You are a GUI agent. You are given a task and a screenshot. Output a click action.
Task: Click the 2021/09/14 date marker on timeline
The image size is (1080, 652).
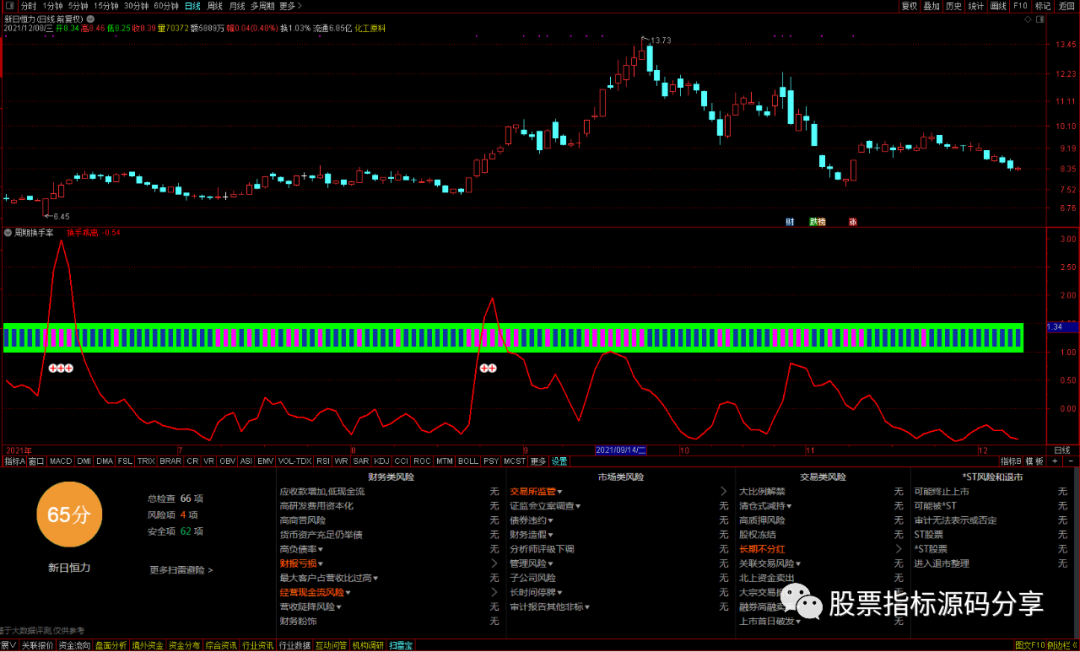tap(621, 450)
